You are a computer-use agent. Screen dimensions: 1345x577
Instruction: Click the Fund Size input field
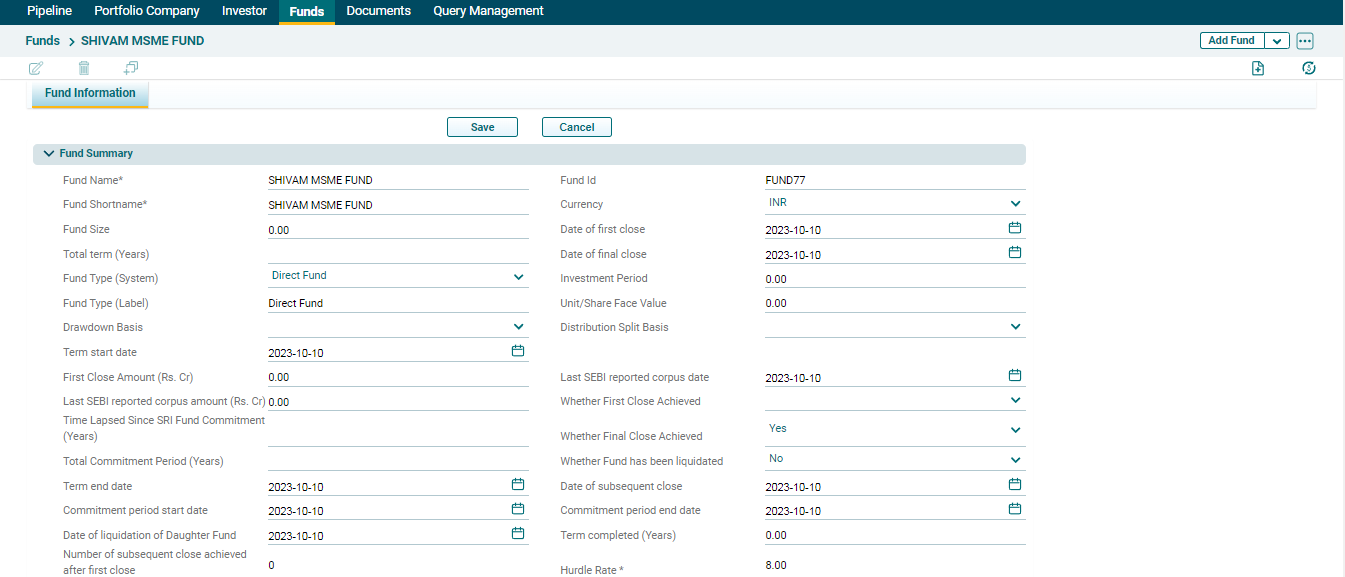(x=397, y=230)
